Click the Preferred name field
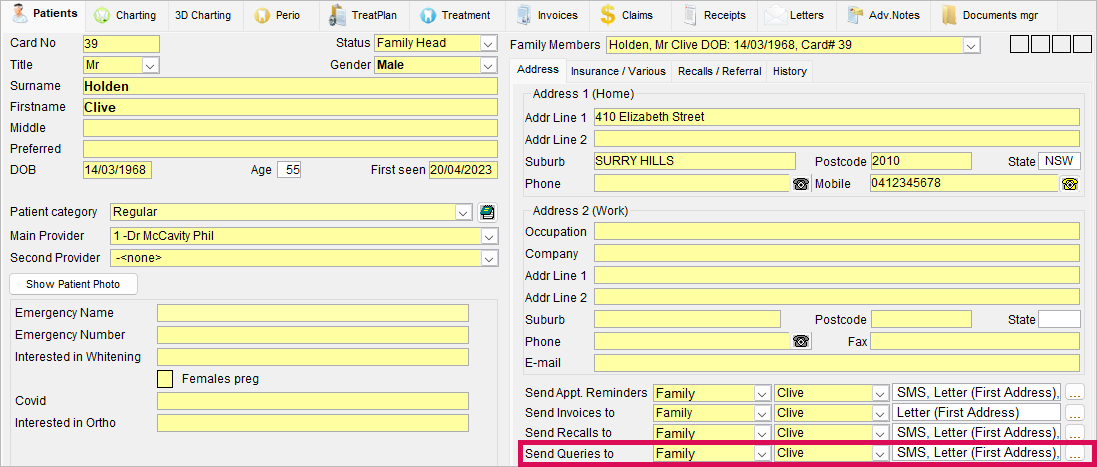This screenshot has width=1097, height=467. pos(290,149)
